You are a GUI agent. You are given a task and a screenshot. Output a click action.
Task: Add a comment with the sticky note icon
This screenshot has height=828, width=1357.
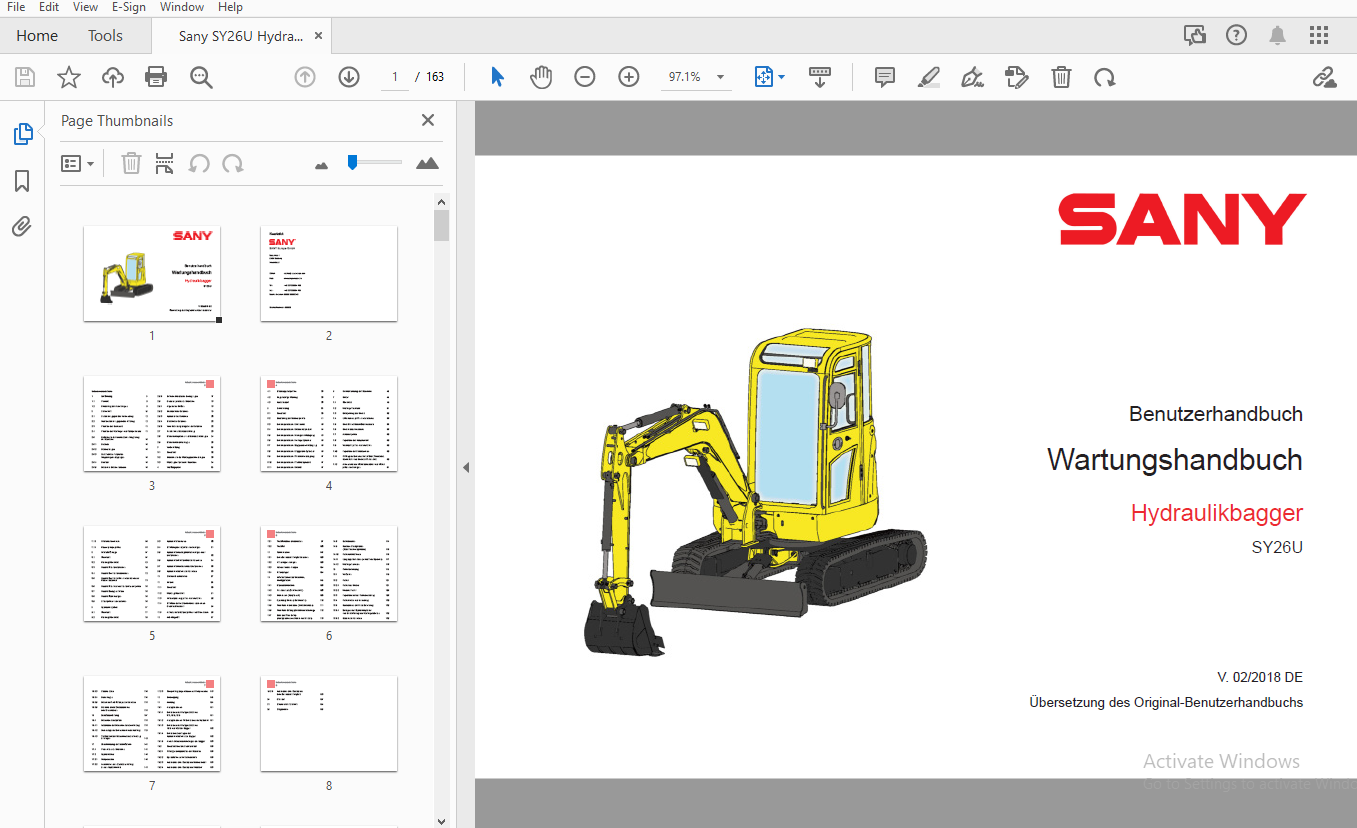coord(885,77)
